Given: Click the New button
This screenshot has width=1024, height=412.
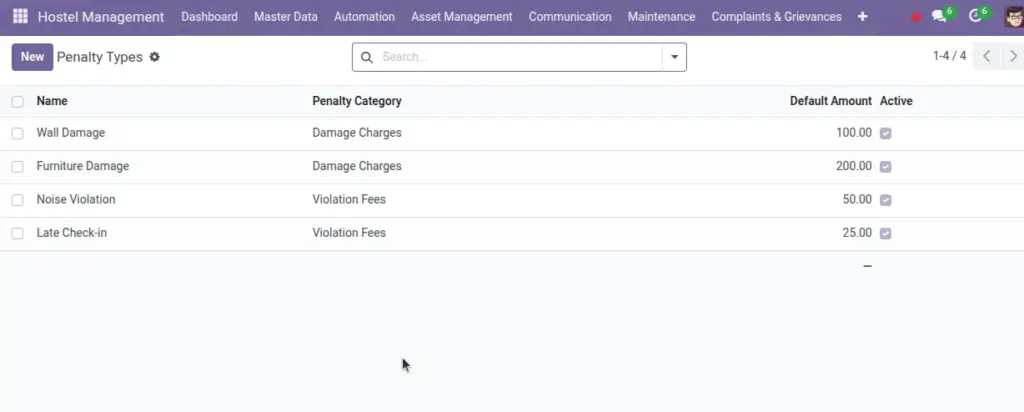Looking at the screenshot, I should tap(32, 57).
